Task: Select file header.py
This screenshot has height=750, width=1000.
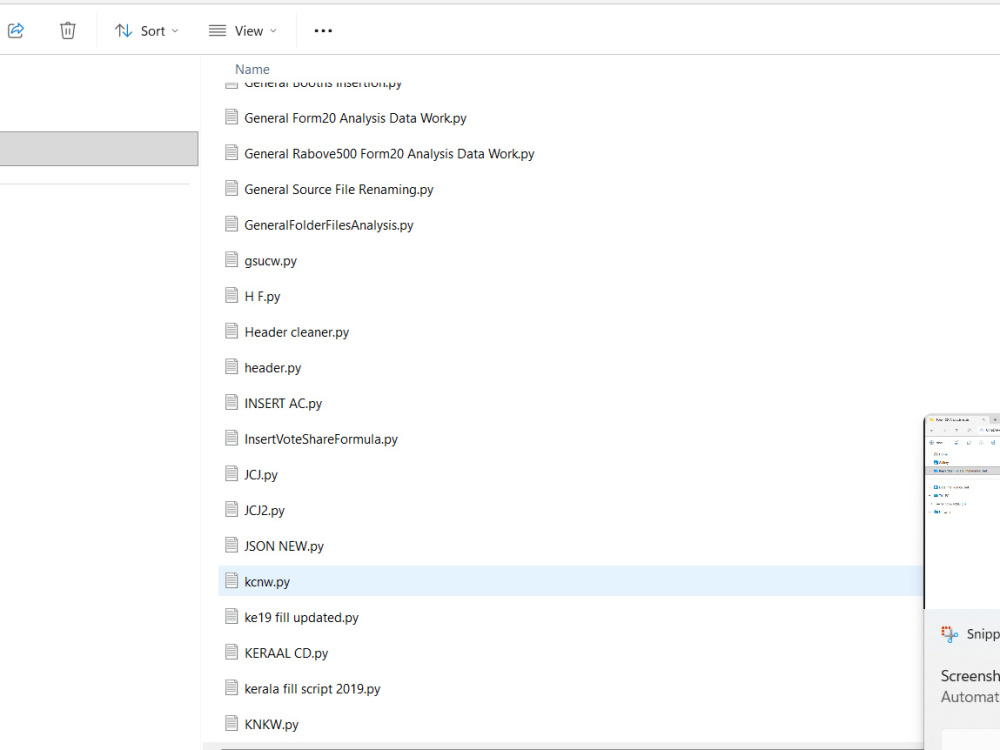Action: tap(272, 368)
